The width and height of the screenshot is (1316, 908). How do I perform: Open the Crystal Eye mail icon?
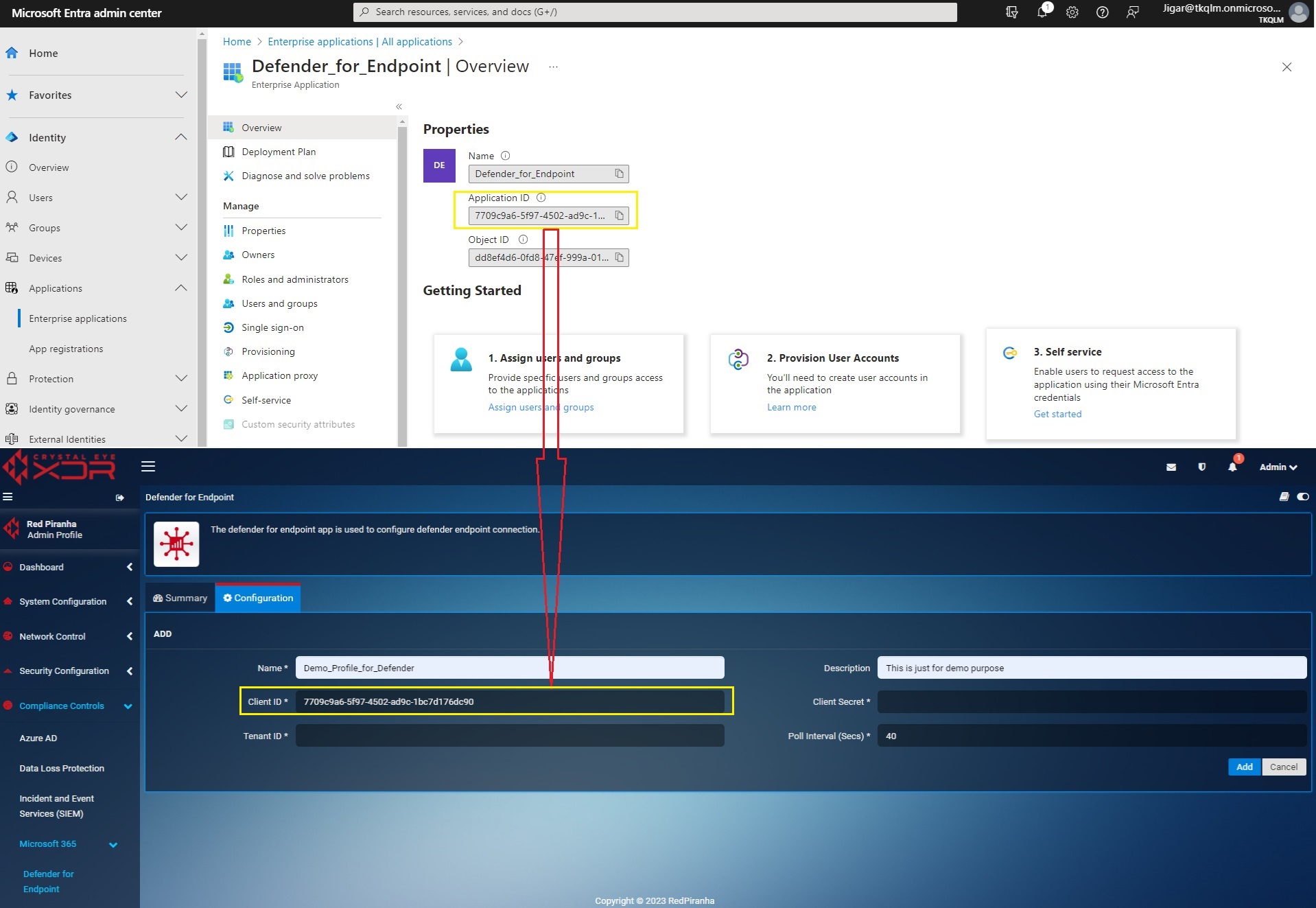[1171, 467]
